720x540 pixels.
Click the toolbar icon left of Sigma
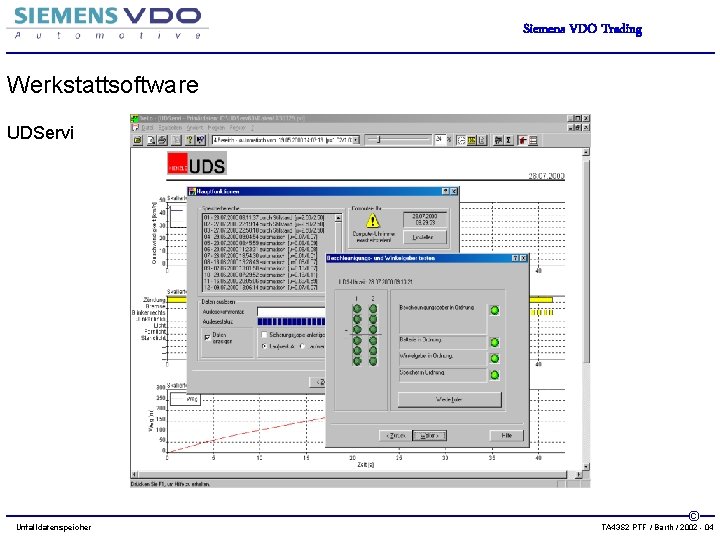[498, 141]
